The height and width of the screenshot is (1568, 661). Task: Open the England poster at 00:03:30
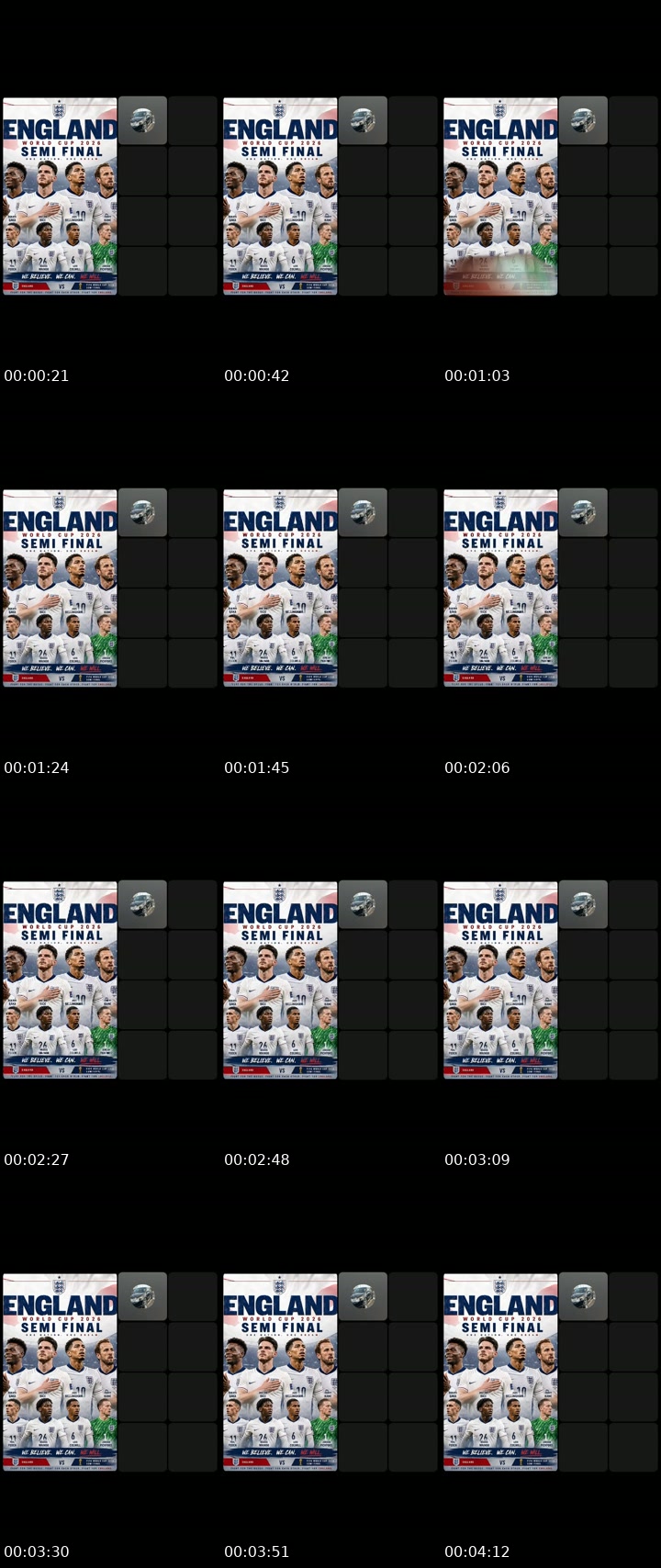point(60,1372)
